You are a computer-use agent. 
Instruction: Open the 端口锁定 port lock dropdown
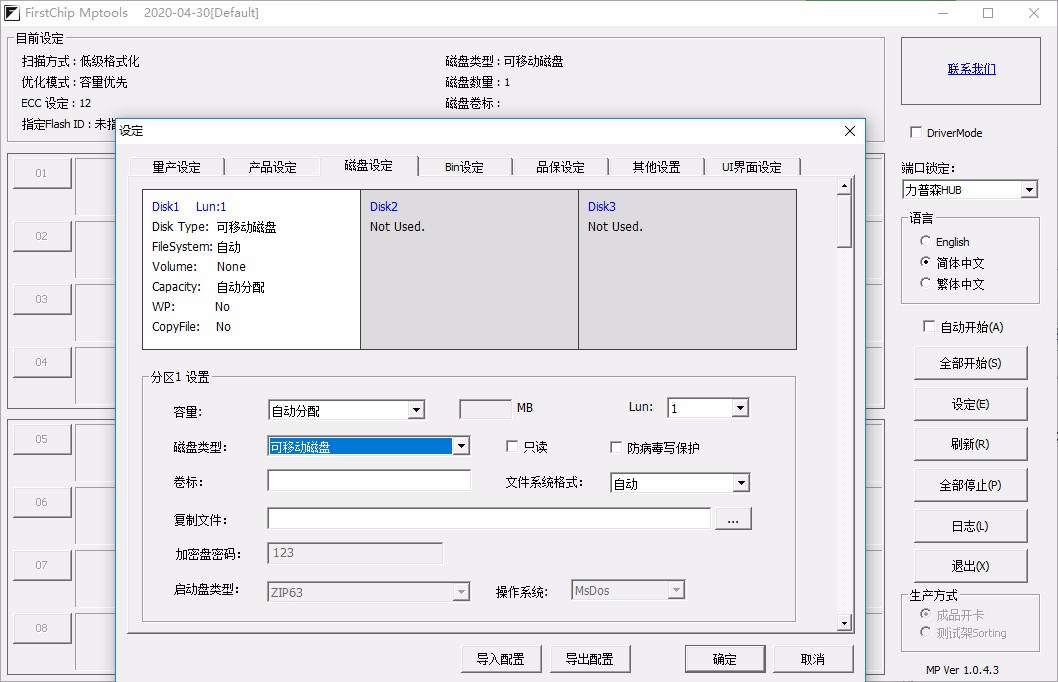tap(1030, 189)
